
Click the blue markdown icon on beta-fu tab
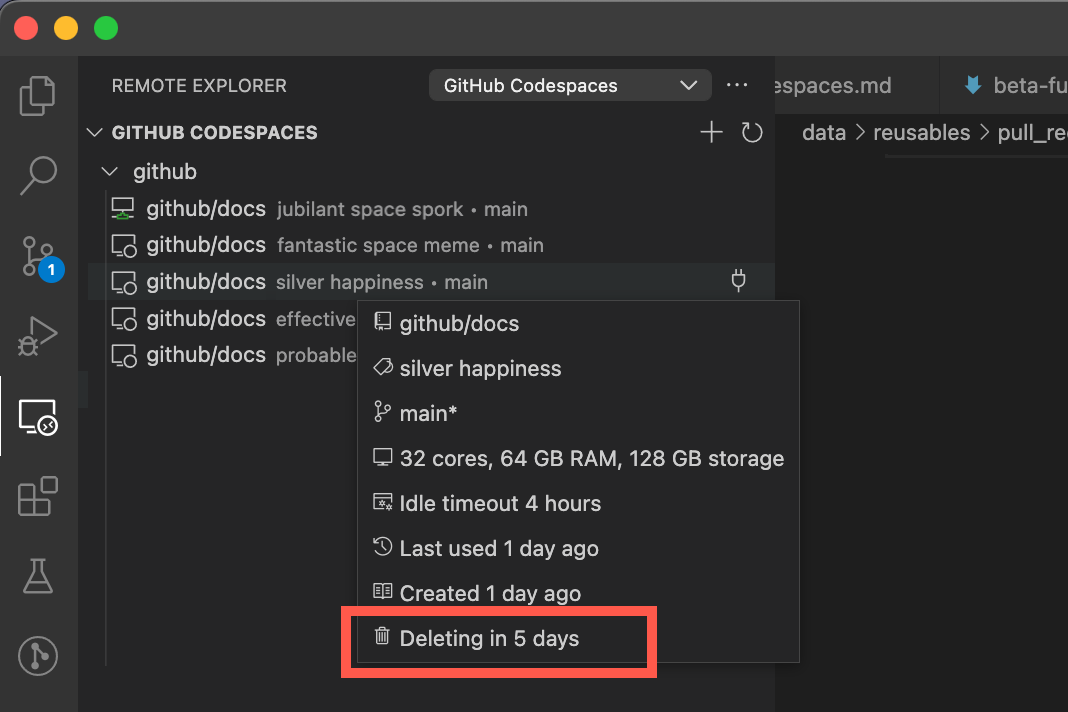(x=973, y=84)
